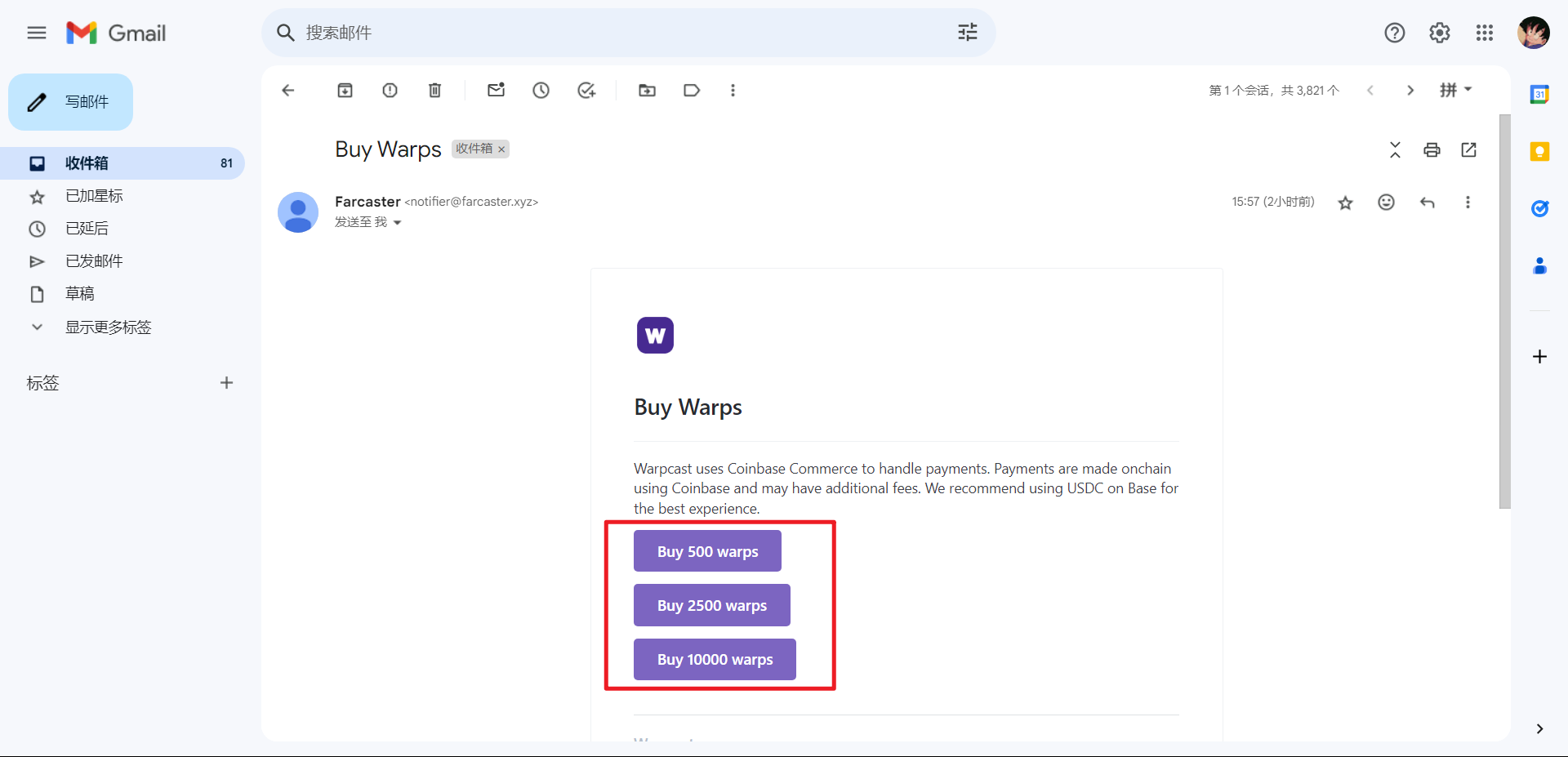
Task: Open Google Tasks side panel
Action: [x=1539, y=208]
